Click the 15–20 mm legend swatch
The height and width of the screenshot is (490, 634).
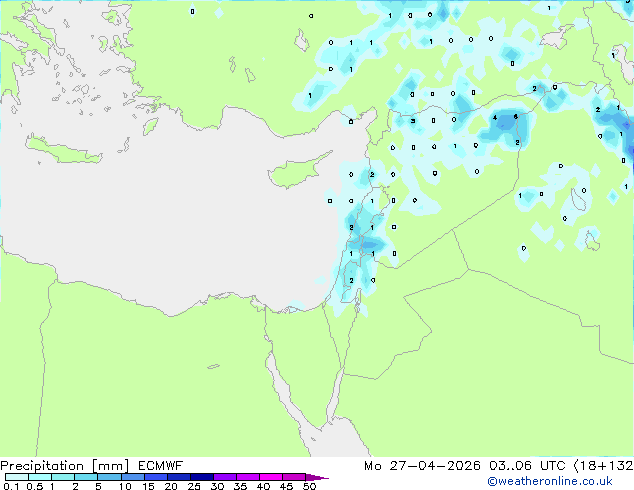(155, 477)
